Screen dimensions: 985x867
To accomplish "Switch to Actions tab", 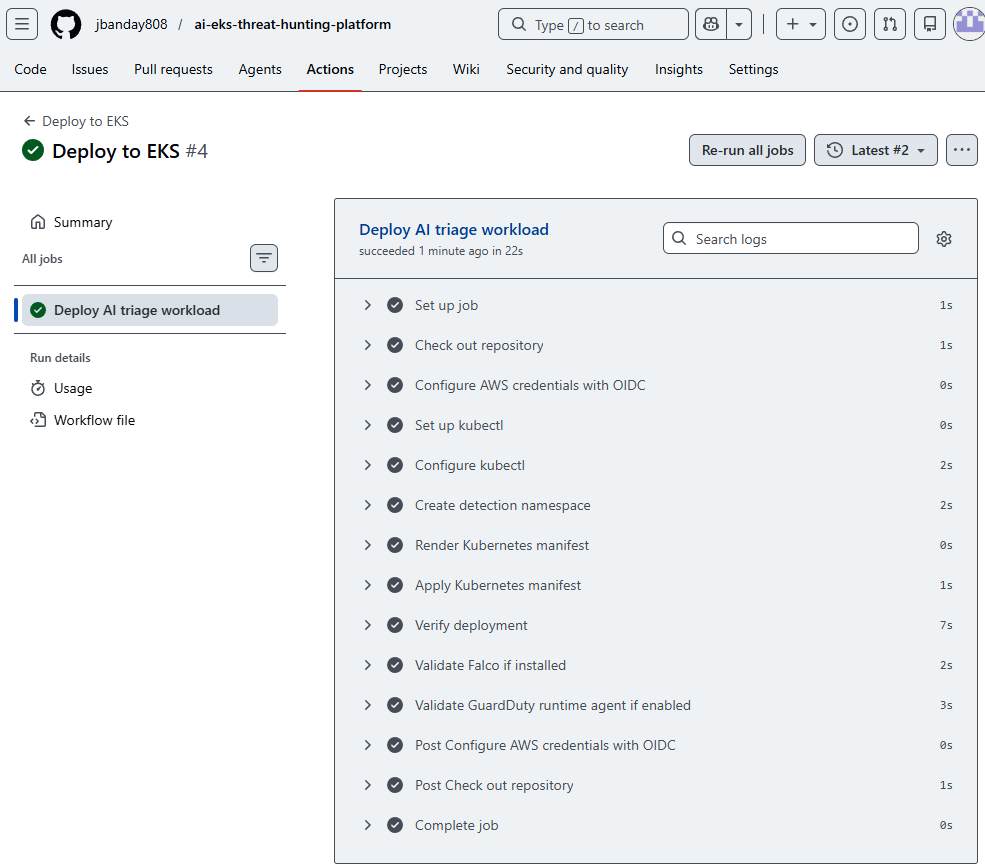I will click(x=330, y=69).
